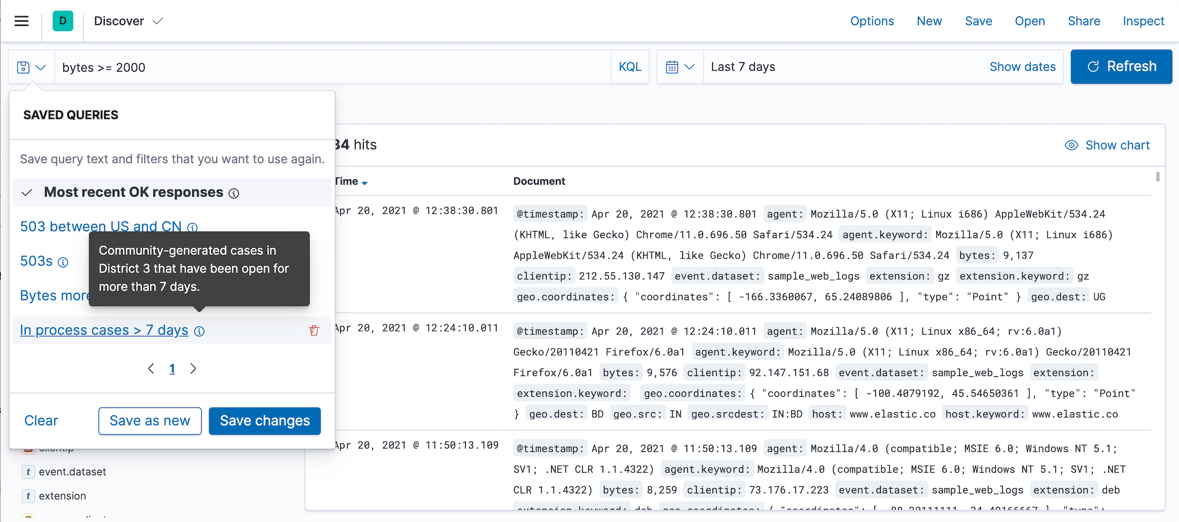This screenshot has height=522, width=1179.
Task: Go to next page of saved queries
Action: [x=193, y=369]
